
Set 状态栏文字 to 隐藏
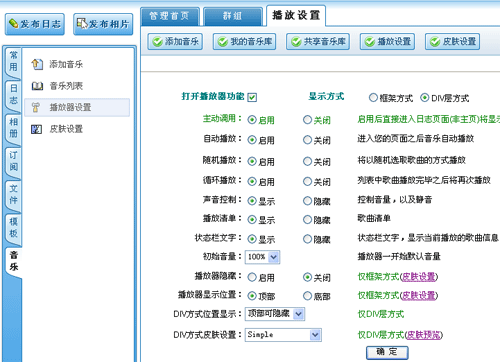[x=307, y=239]
